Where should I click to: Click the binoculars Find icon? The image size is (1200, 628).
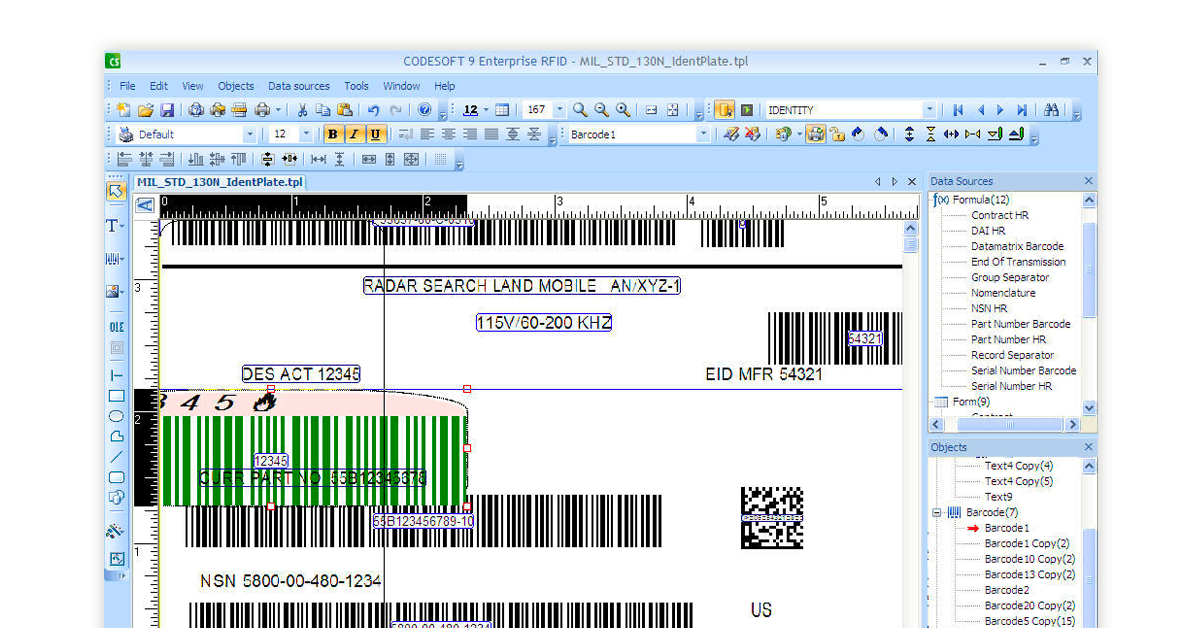click(x=1051, y=110)
